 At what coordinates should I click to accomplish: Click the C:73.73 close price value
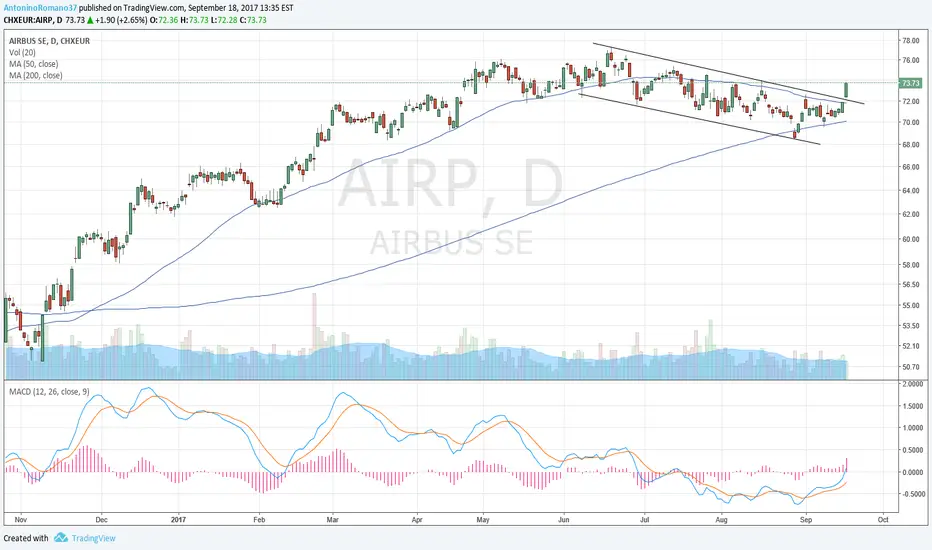[253, 20]
